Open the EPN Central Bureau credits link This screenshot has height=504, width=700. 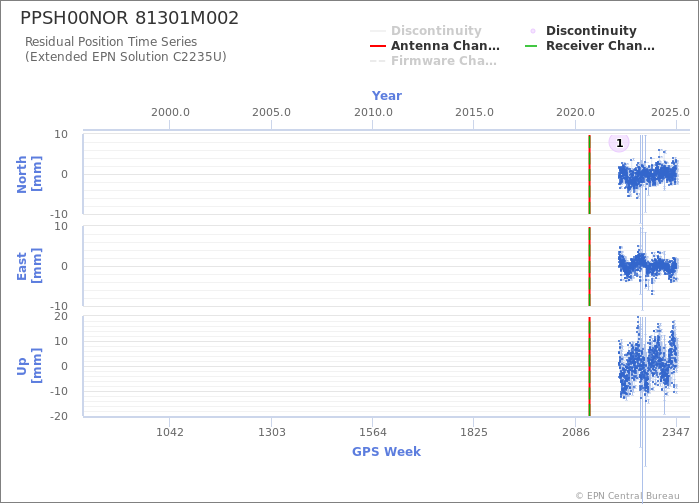(x=627, y=496)
